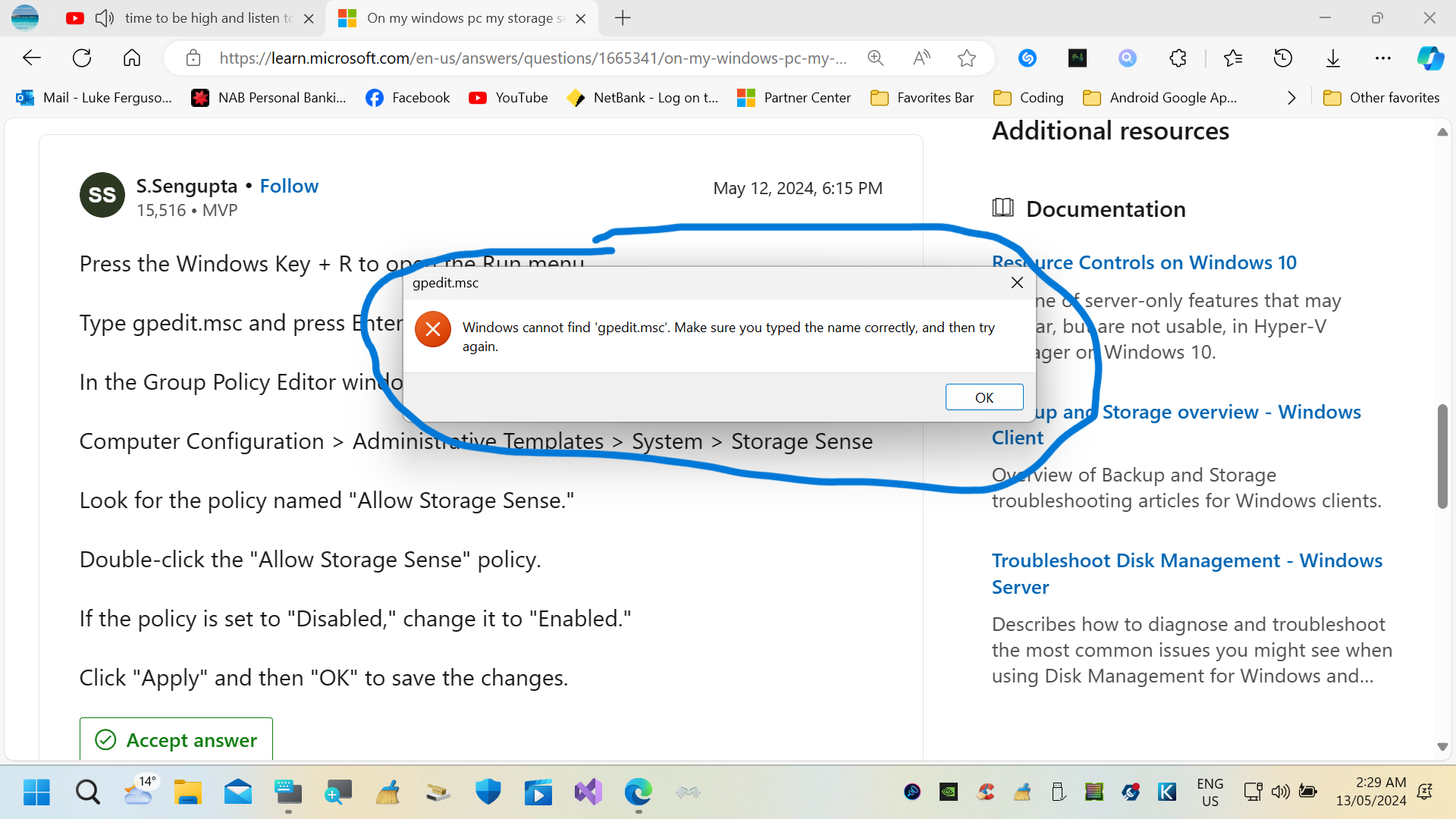View browsing history via the clock icon
Image resolution: width=1456 pixels, height=819 pixels.
(1283, 58)
